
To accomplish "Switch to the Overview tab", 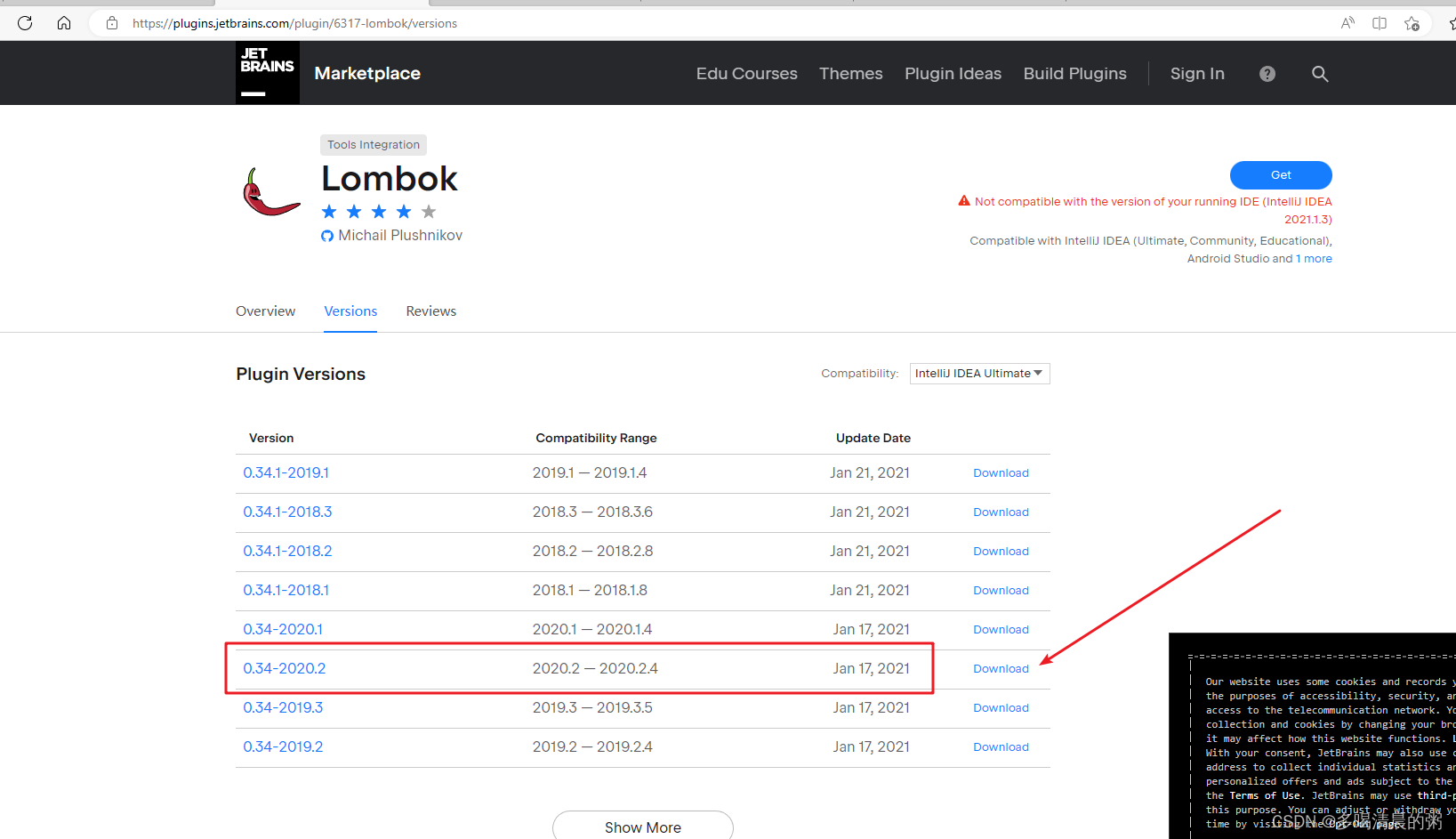I will [266, 311].
